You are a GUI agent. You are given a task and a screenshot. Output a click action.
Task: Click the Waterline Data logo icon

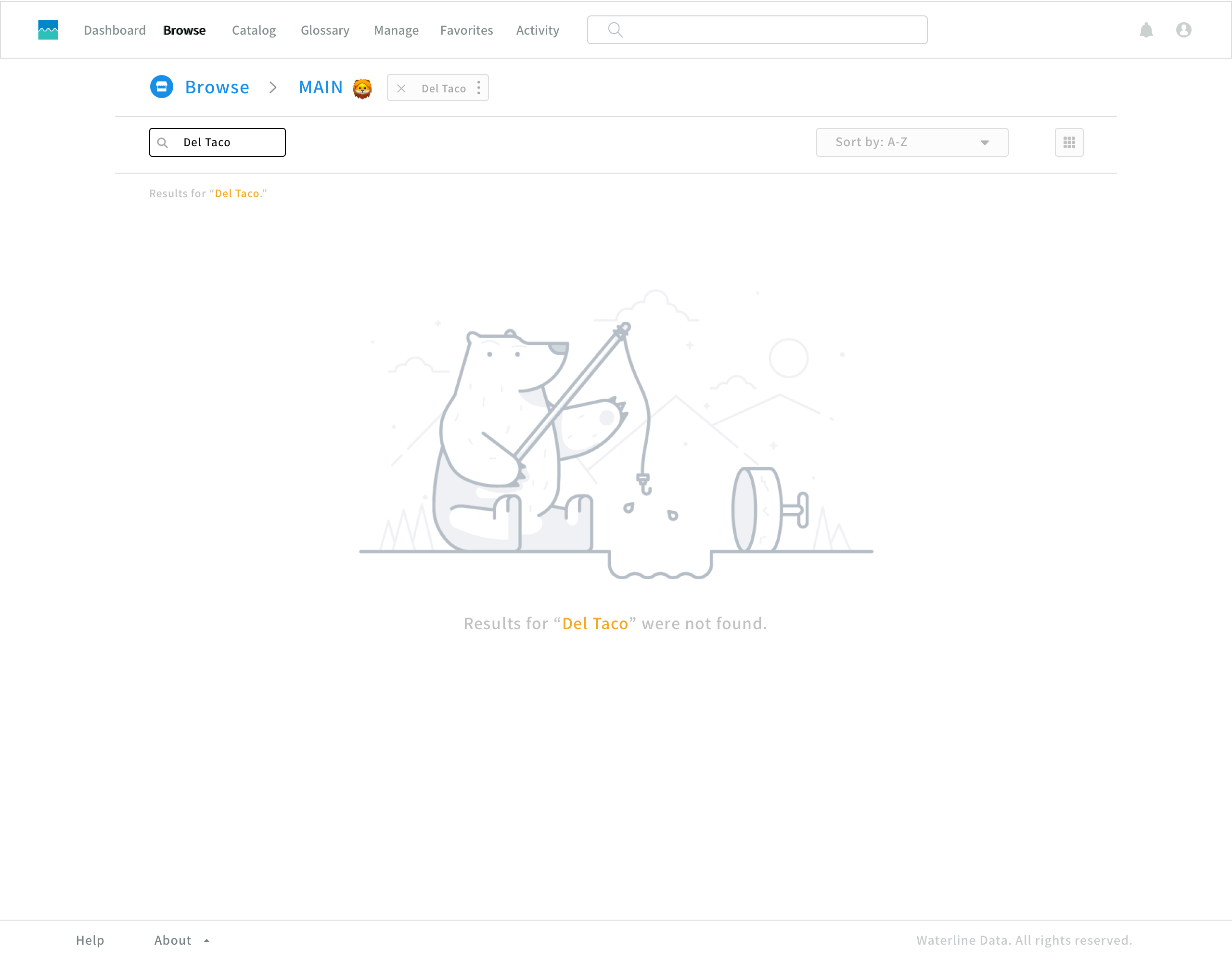48,30
